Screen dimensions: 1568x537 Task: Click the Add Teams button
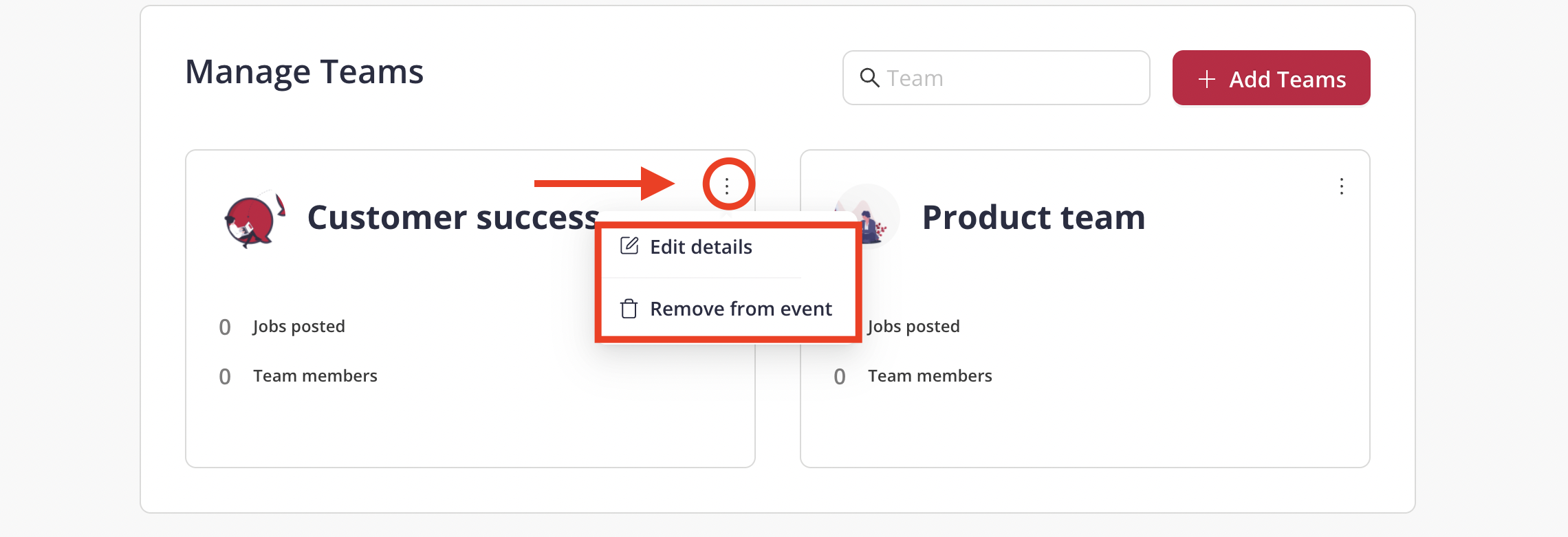pyautogui.click(x=1271, y=78)
